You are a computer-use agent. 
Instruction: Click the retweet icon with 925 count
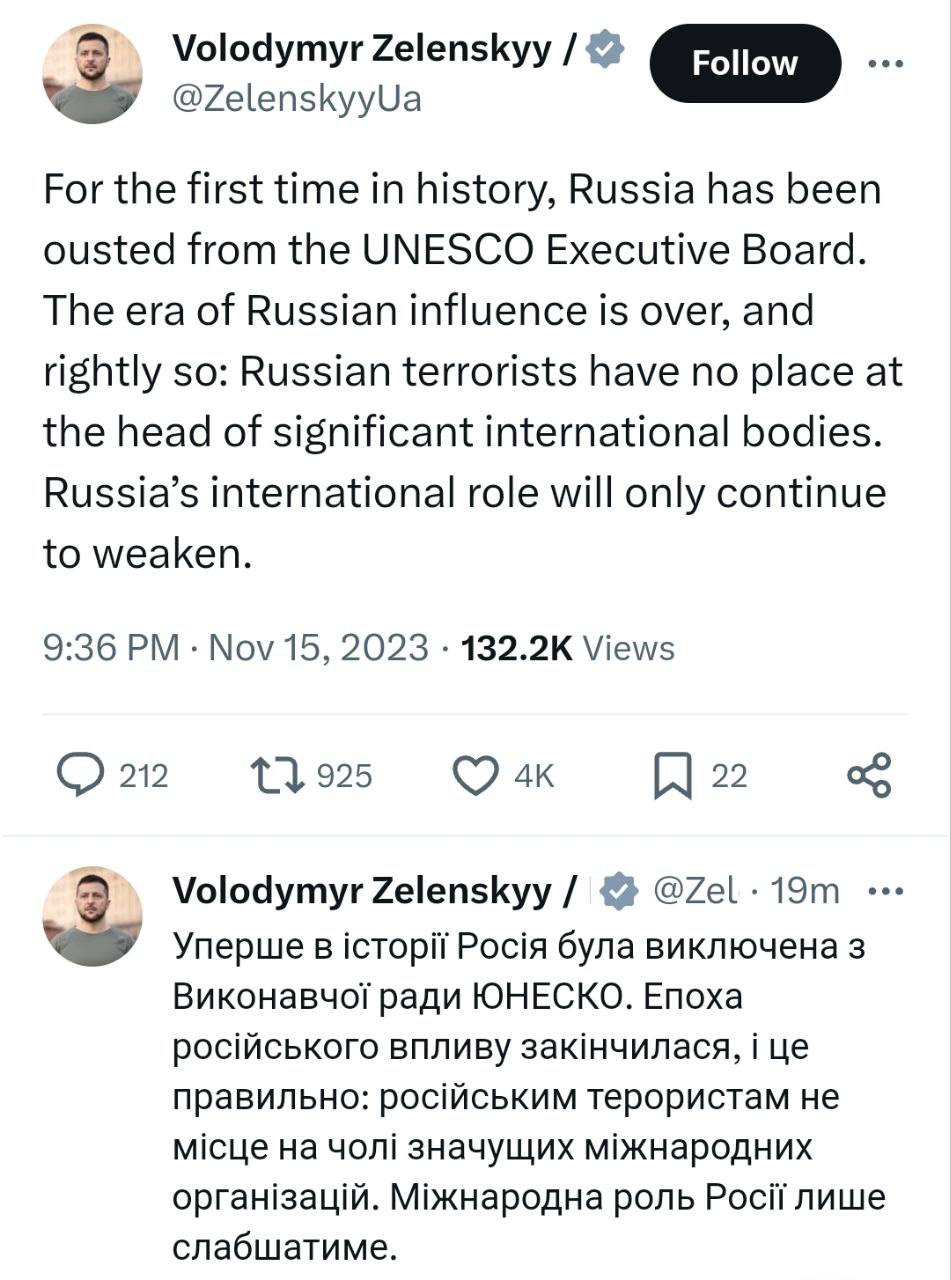coord(275,775)
